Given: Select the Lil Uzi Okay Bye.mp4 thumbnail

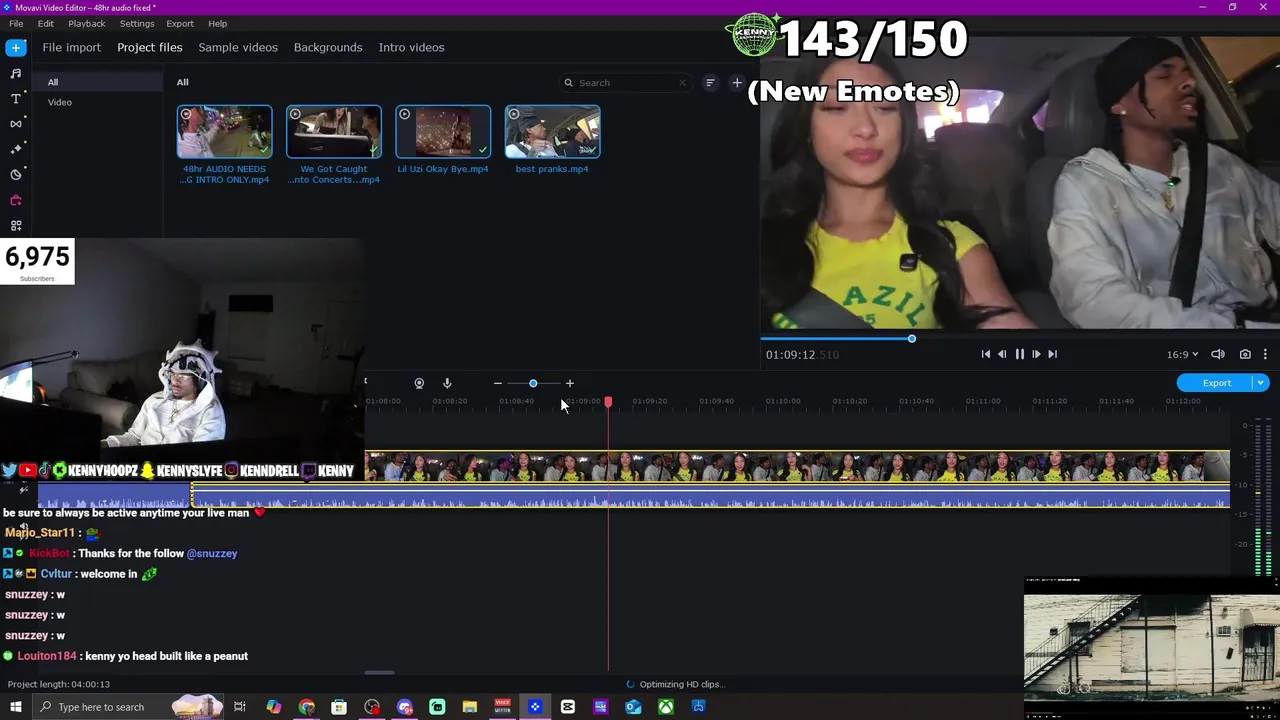Looking at the screenshot, I should 443,132.
